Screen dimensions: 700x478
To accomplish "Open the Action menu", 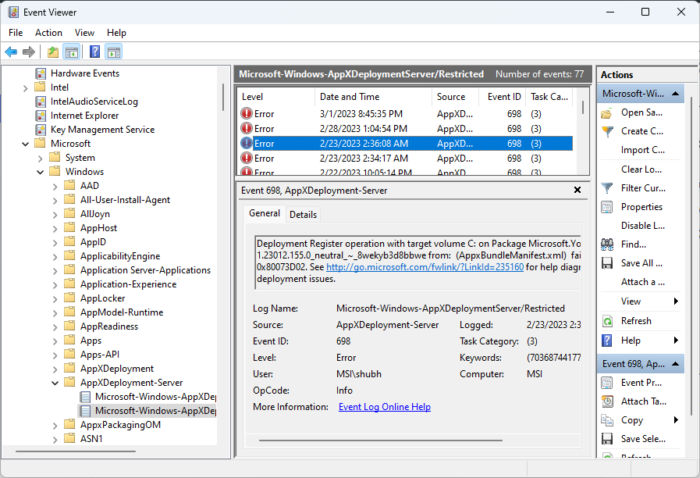I will click(x=48, y=32).
